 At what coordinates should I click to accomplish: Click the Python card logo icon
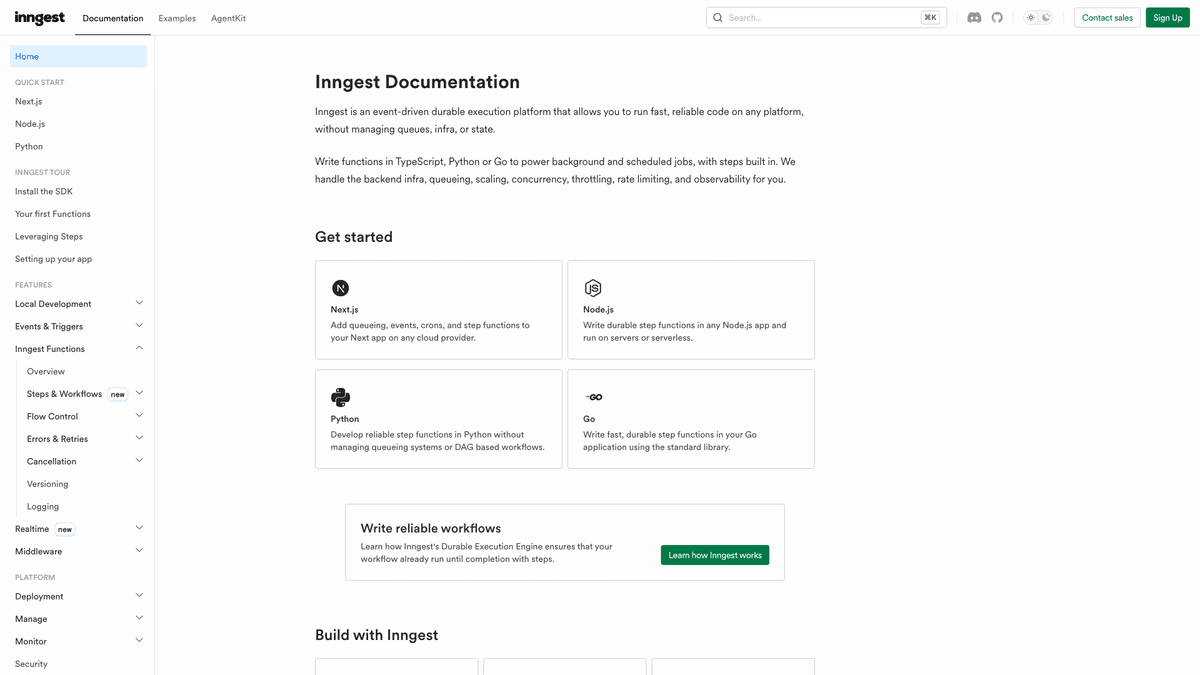pos(340,397)
